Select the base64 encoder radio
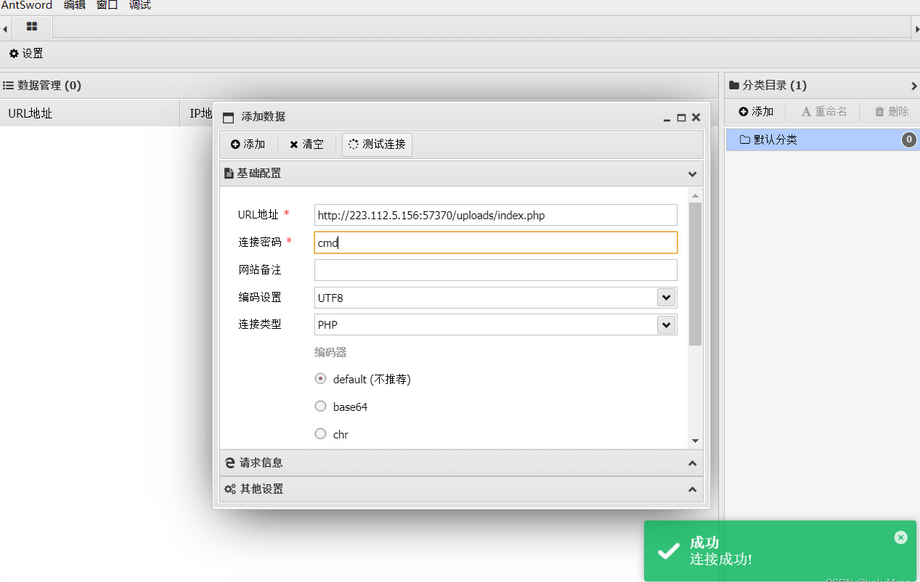The width and height of the screenshot is (920, 582). 320,406
